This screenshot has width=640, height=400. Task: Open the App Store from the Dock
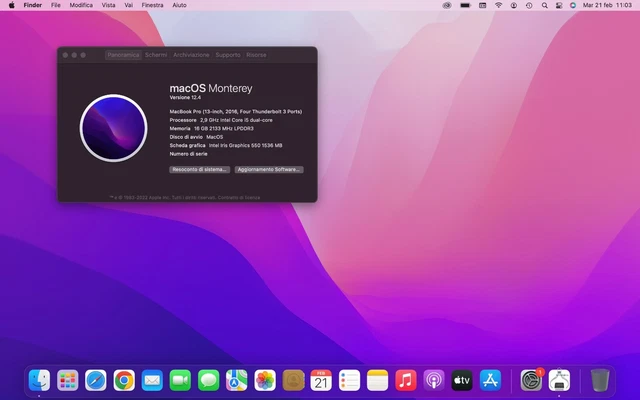coord(490,380)
